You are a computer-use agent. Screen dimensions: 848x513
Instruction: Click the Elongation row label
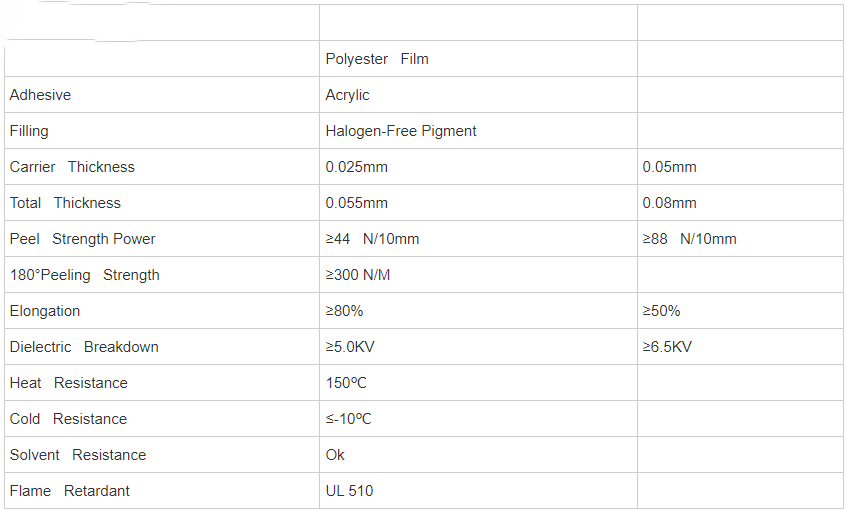[x=45, y=311]
